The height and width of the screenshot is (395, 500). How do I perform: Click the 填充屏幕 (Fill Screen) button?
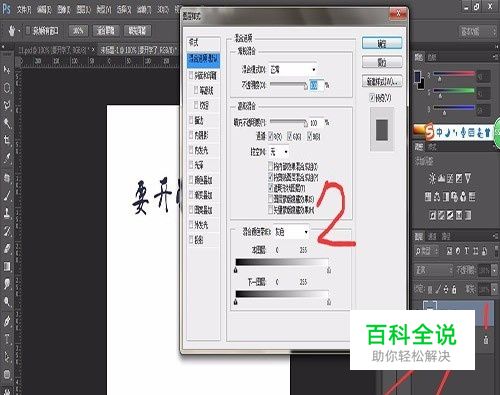pyautogui.click(x=137, y=31)
